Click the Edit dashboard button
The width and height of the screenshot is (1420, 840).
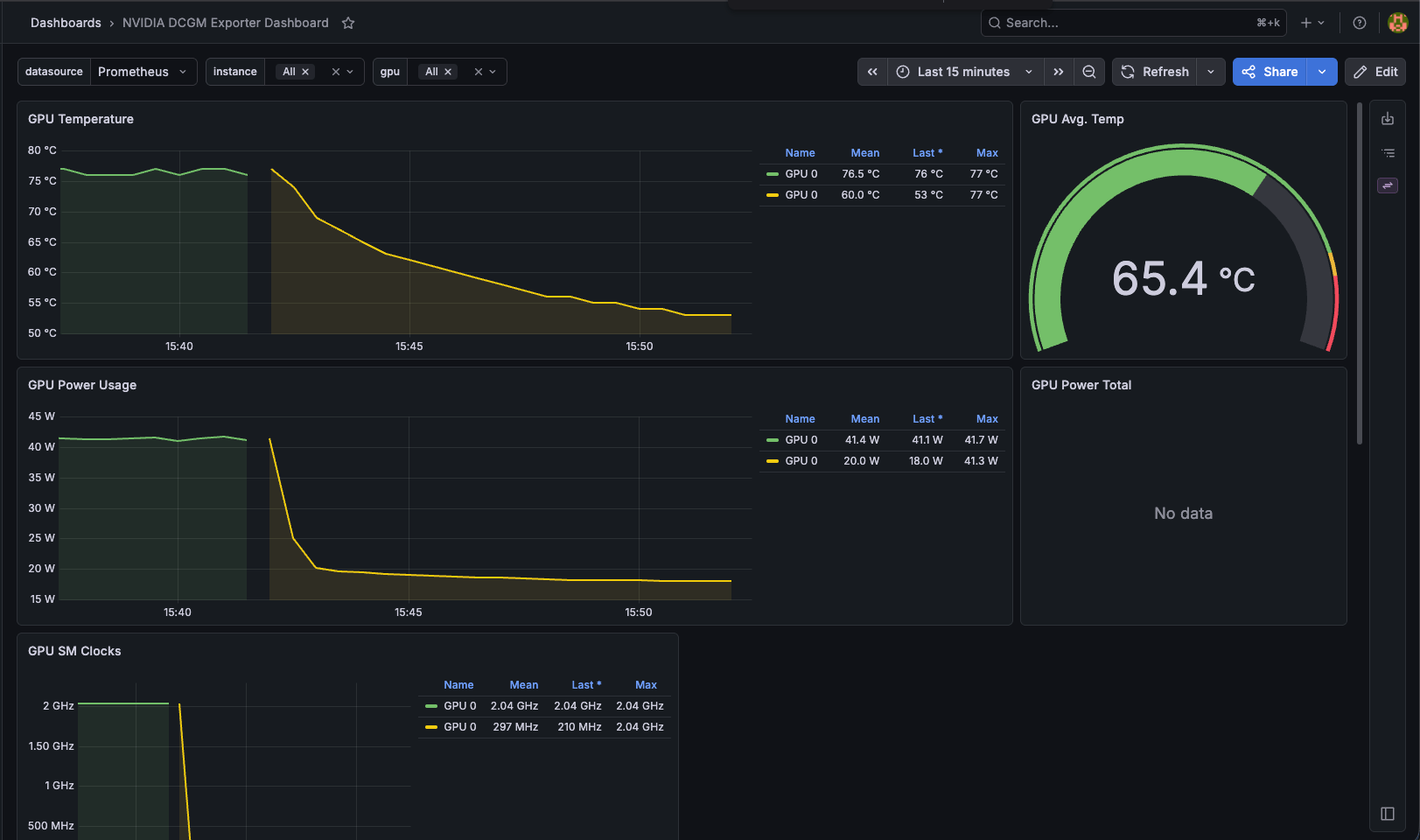[1375, 72]
